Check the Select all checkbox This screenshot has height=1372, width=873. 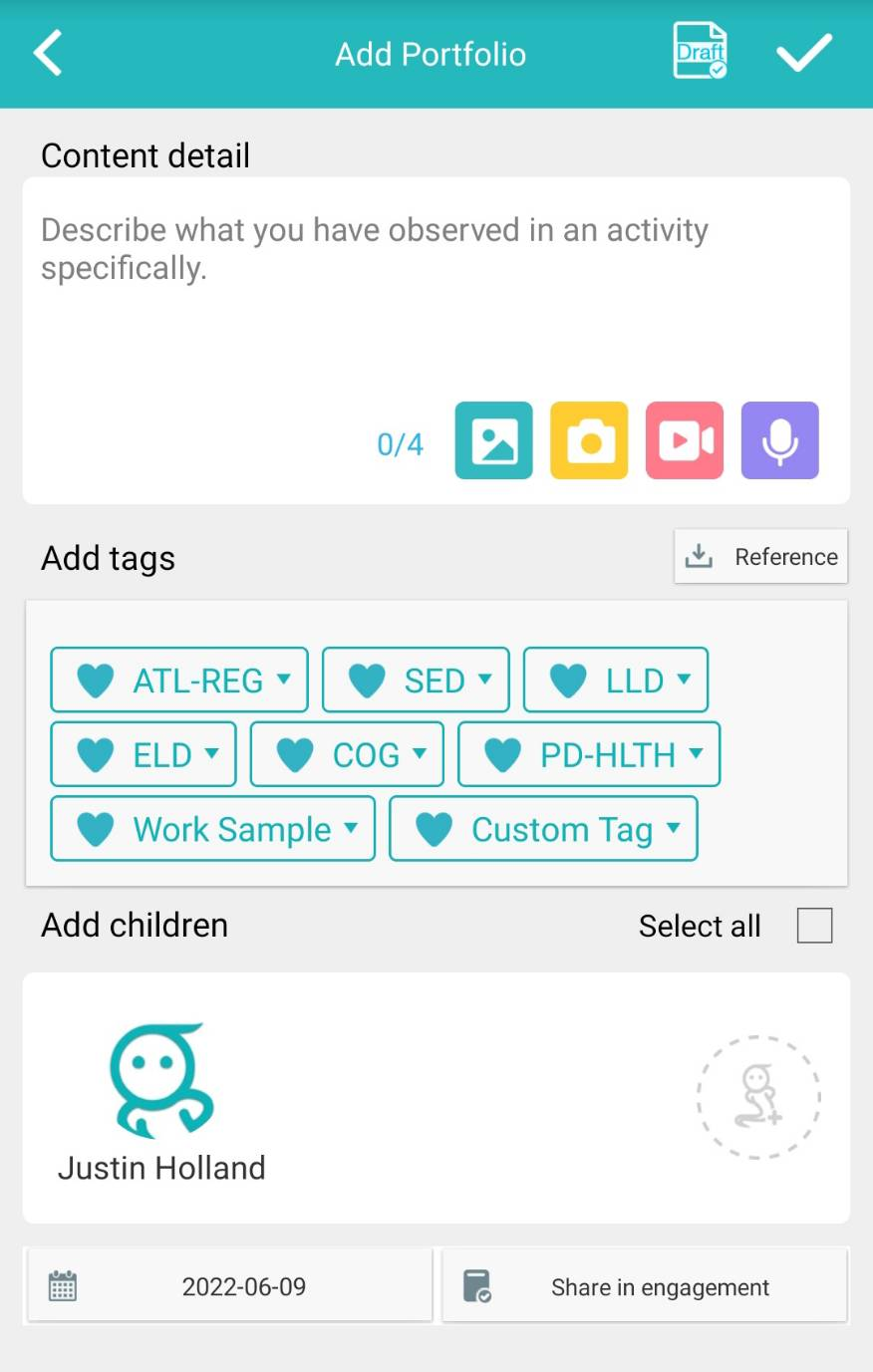[814, 926]
